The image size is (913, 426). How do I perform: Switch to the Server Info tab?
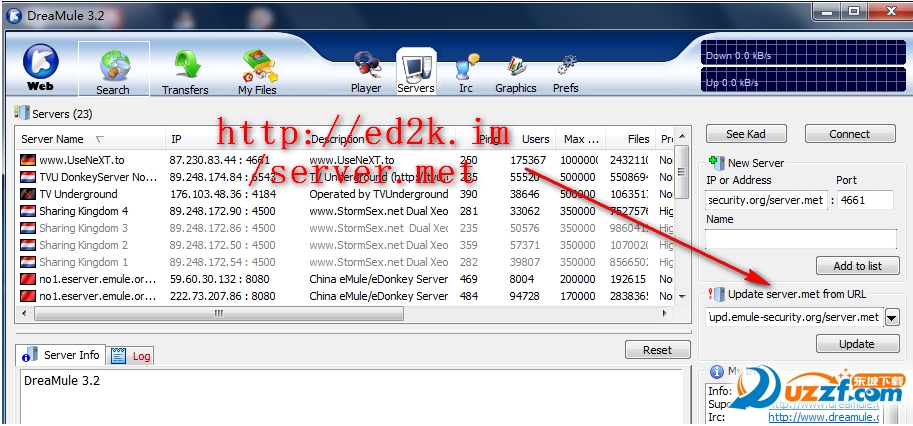[61, 355]
